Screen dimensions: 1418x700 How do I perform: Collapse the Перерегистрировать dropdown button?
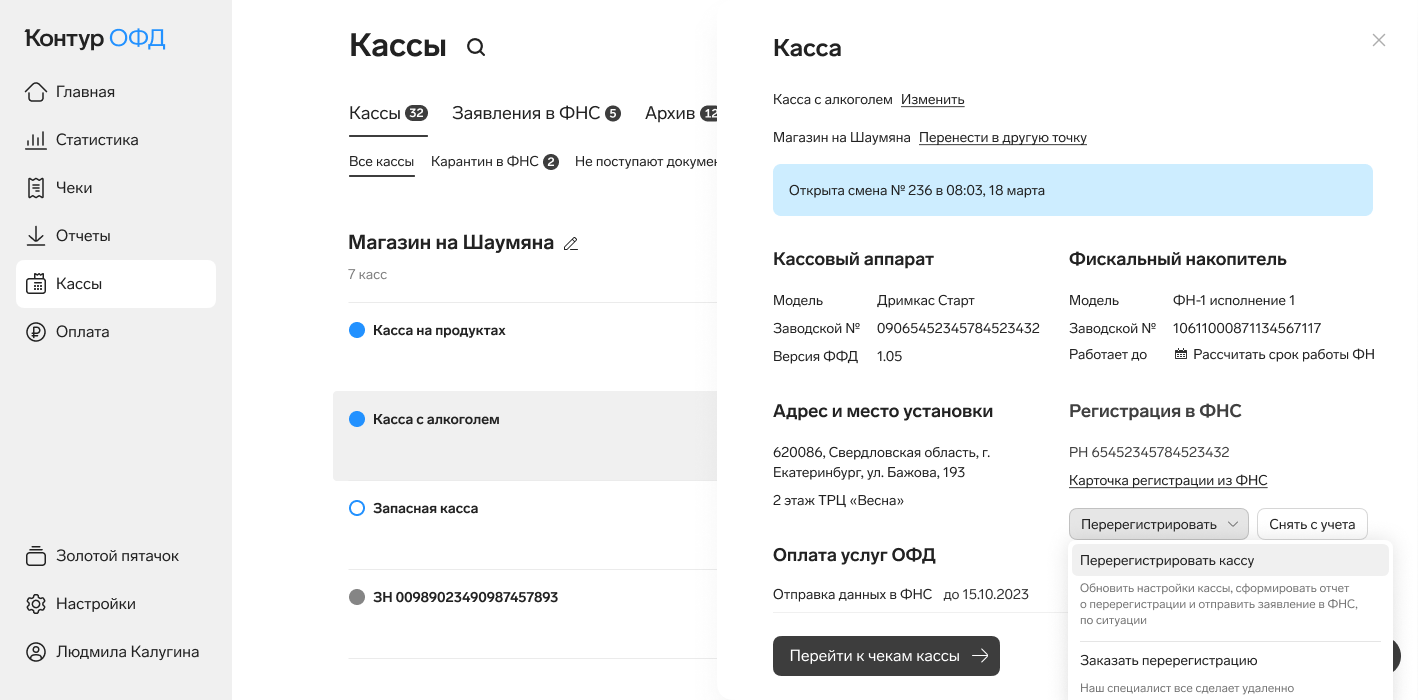point(1159,525)
